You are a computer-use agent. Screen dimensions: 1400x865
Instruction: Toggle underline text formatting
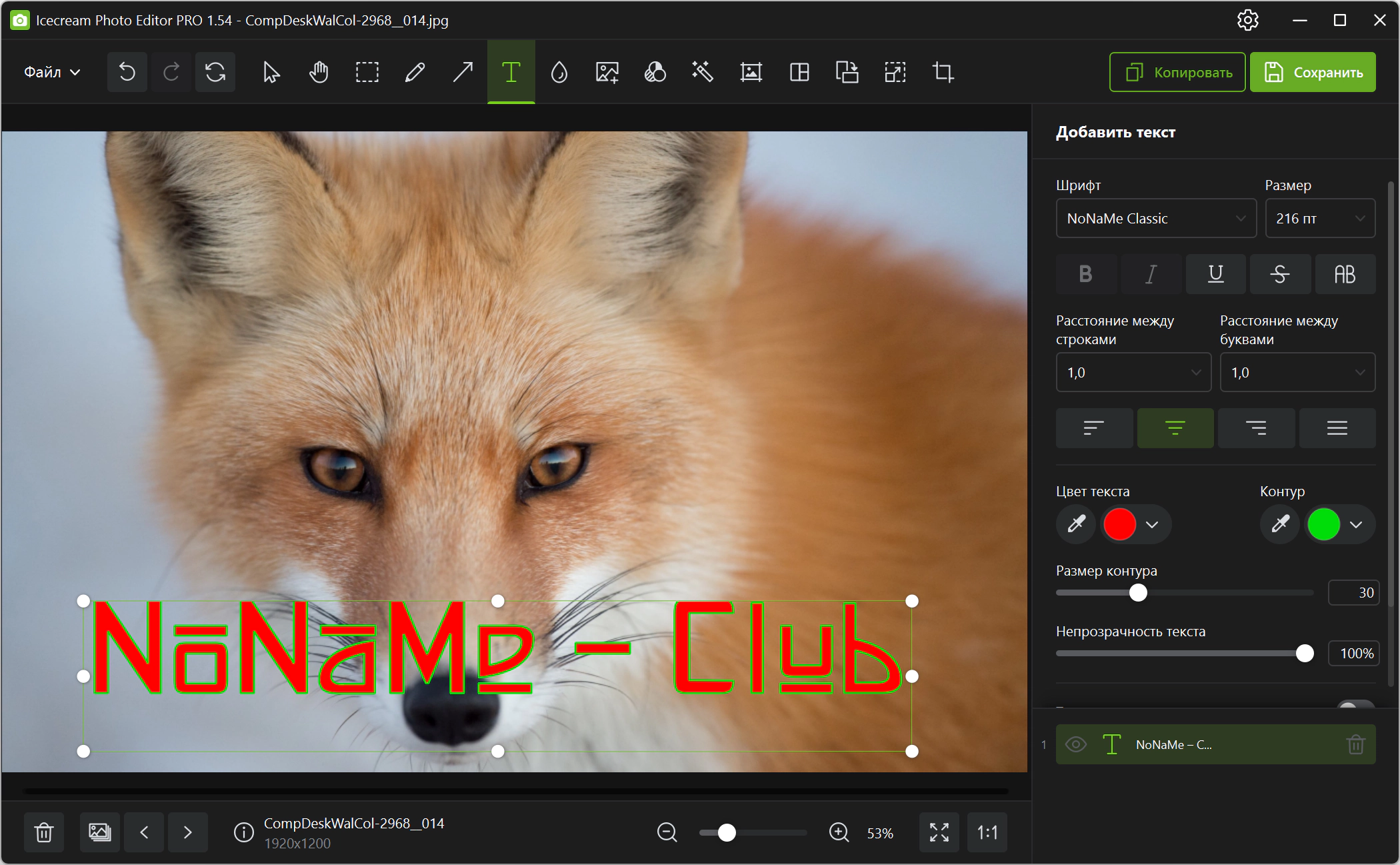coord(1215,274)
